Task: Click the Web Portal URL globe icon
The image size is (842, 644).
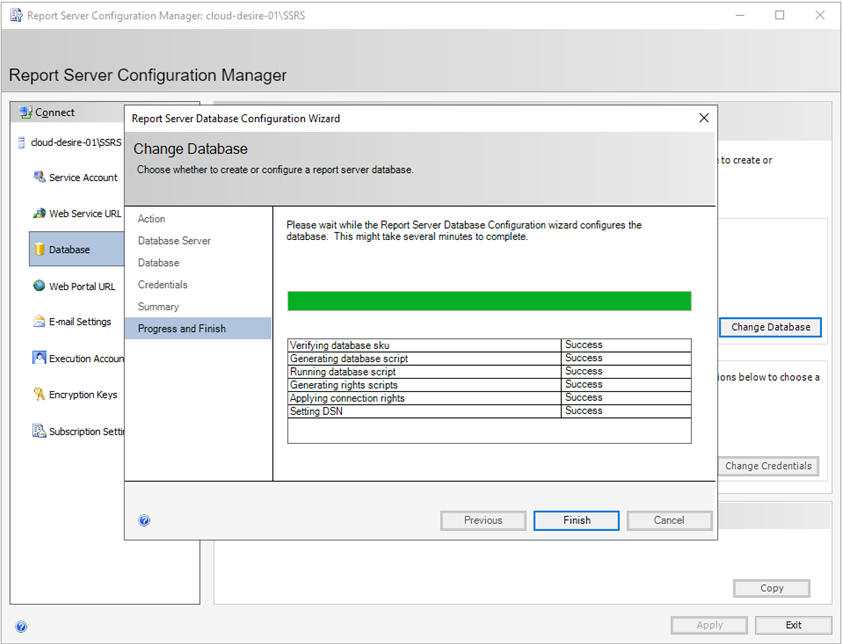Action: [39, 286]
